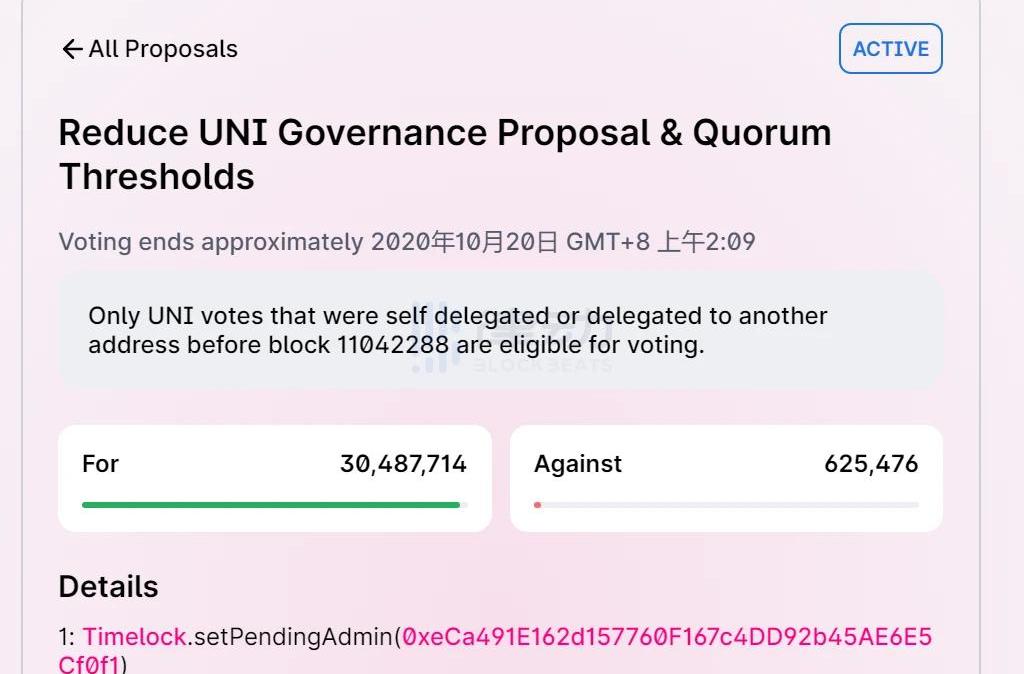Click the green For votes progress bar
The image size is (1024, 674).
(x=271, y=505)
